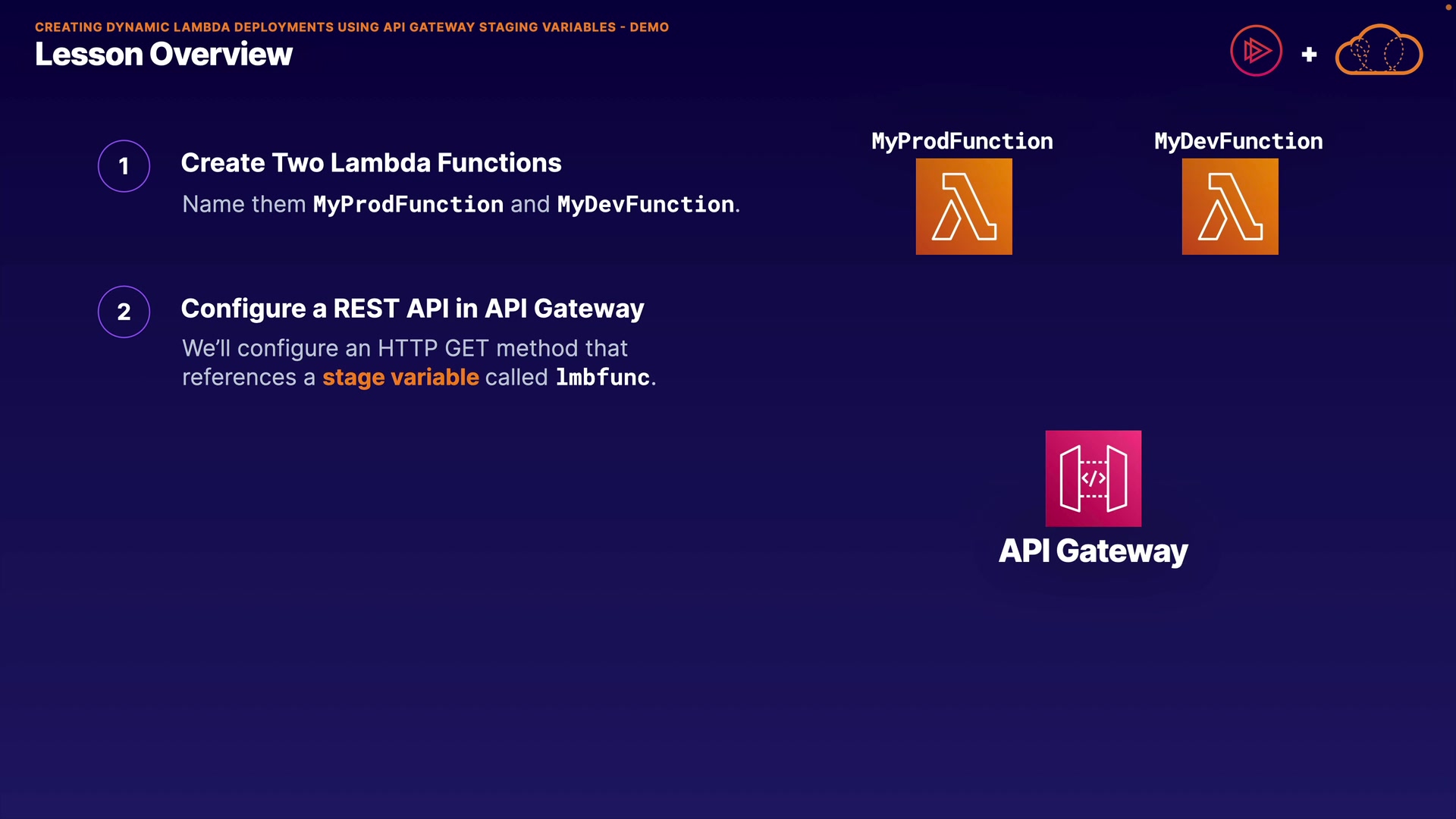Screen dimensions: 1456x819
Task: Click the HTTP GET method text line
Action: (x=405, y=348)
